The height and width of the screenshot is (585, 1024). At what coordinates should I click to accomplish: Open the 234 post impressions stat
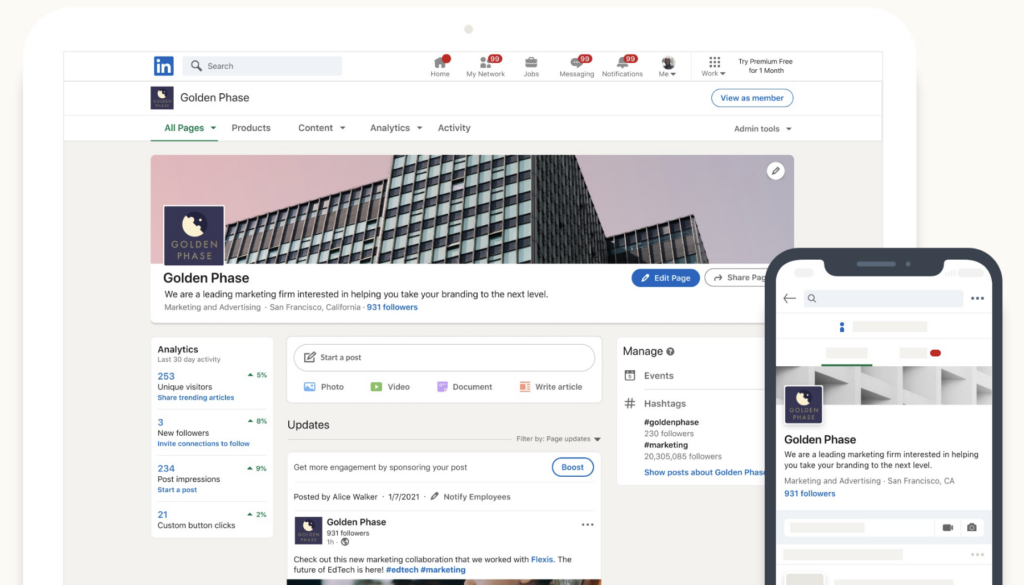[166, 468]
